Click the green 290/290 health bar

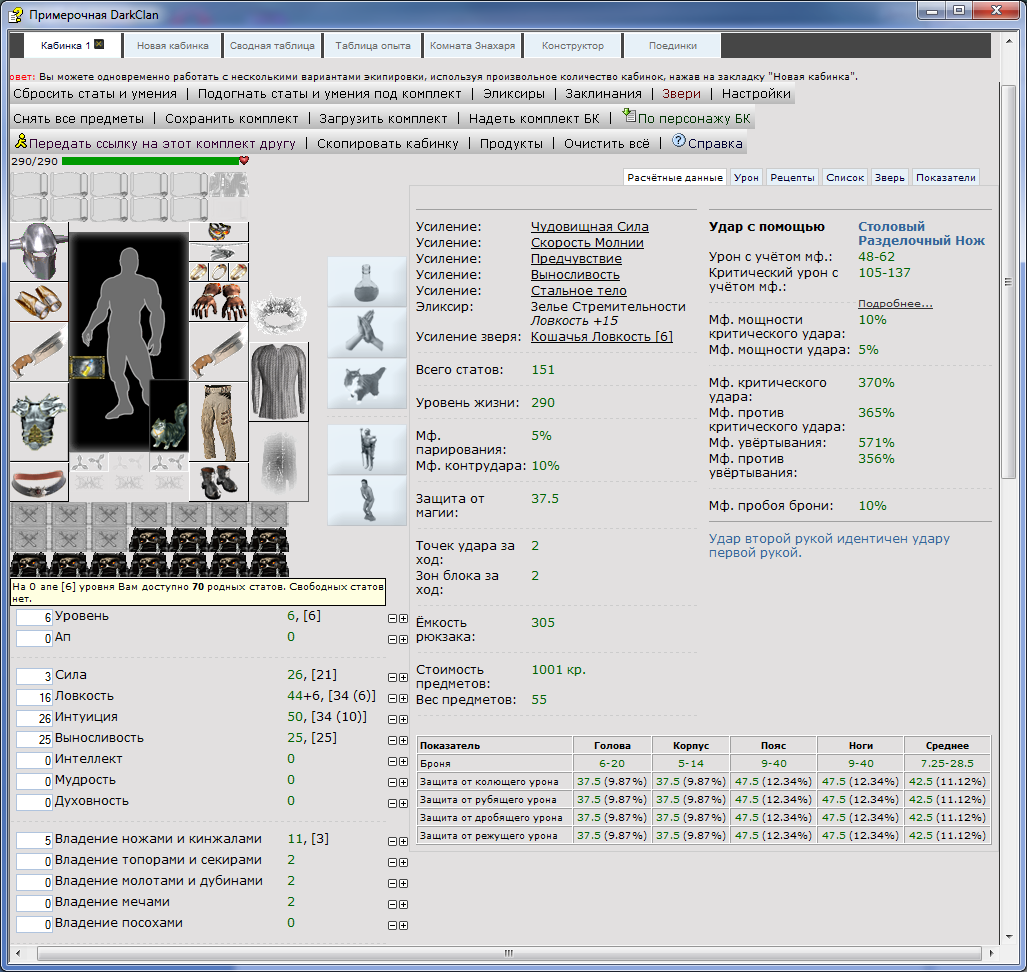tap(151, 160)
